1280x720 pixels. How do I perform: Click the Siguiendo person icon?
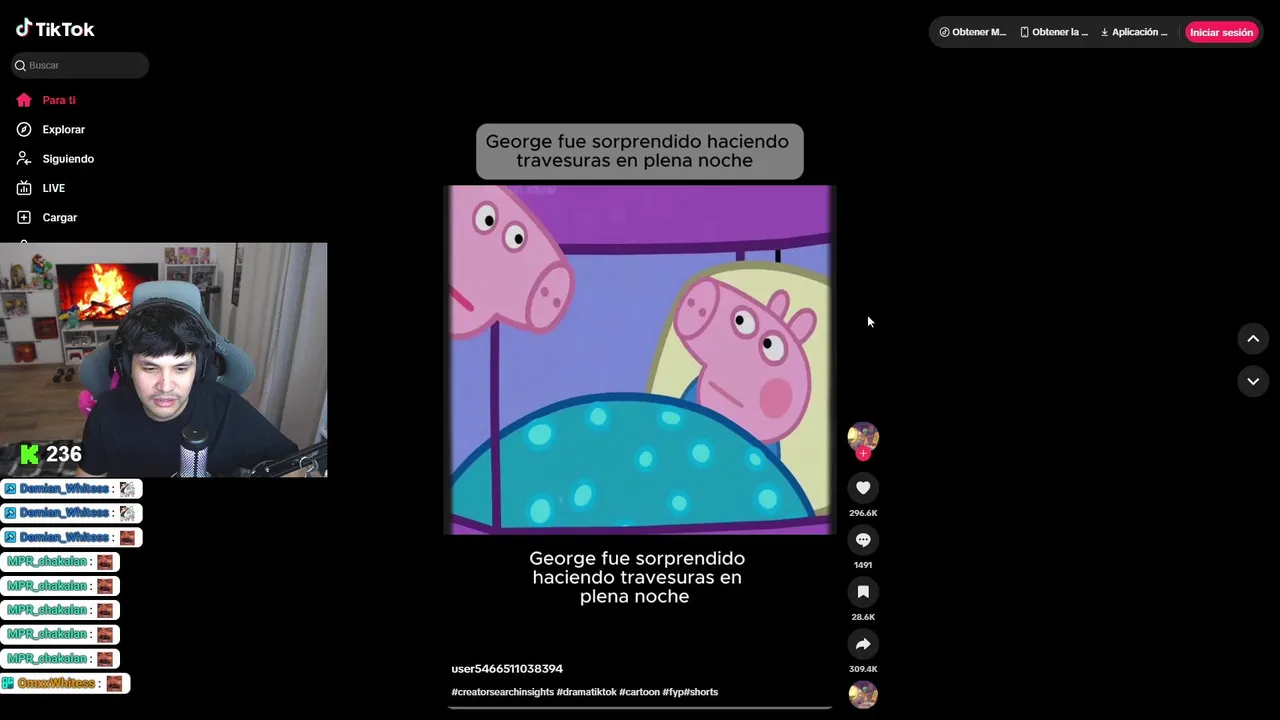tap(24, 158)
